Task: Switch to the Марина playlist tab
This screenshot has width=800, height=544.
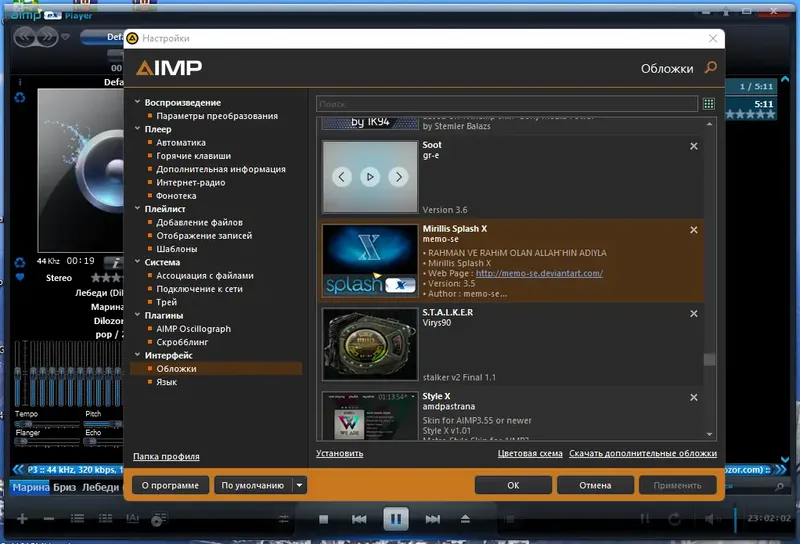Action: click(x=30, y=487)
